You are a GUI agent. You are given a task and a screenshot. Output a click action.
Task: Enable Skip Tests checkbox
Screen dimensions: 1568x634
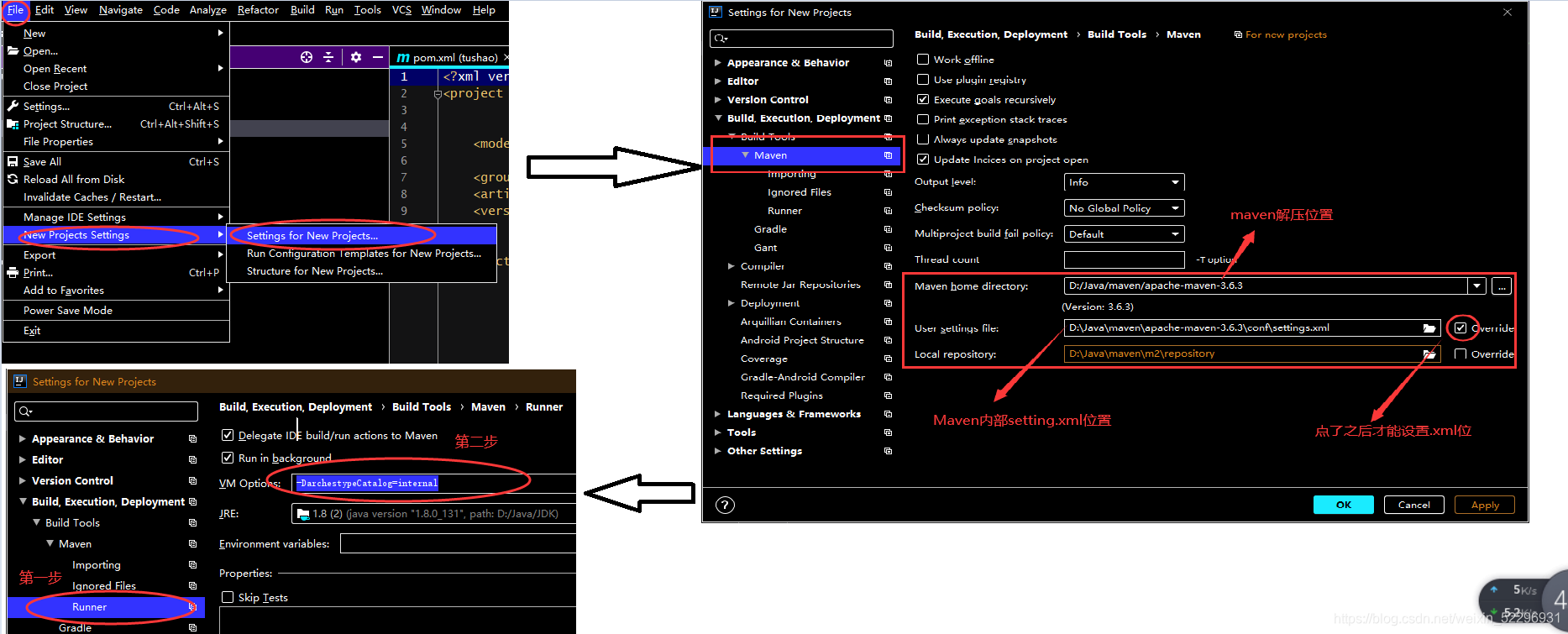228,597
